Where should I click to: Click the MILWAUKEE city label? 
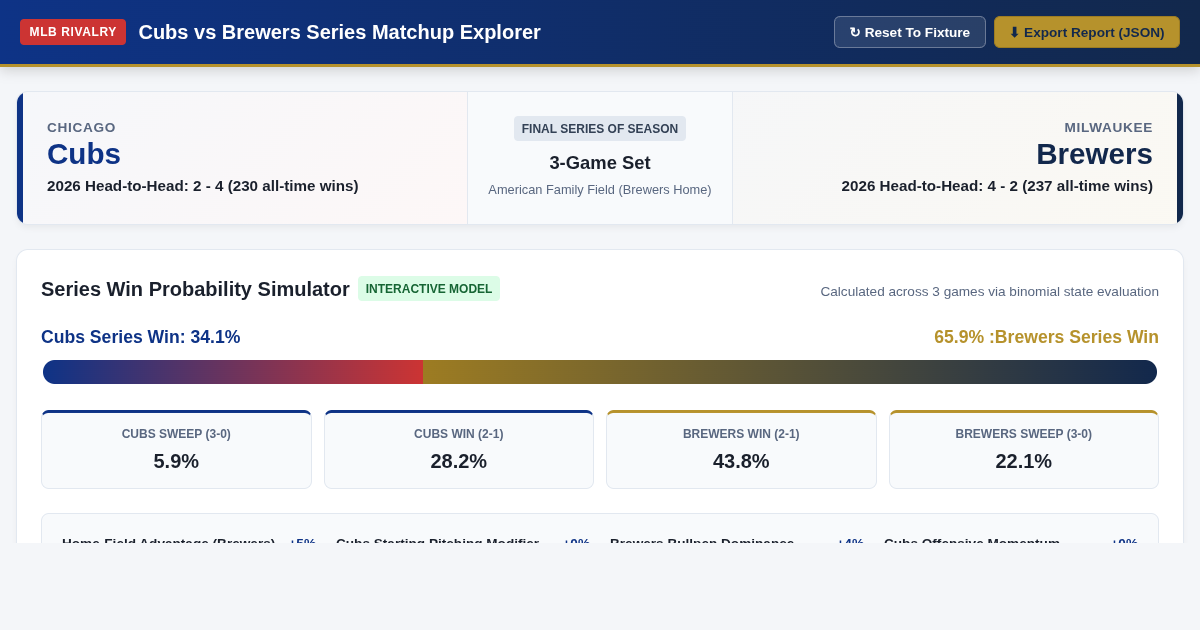click(1108, 128)
